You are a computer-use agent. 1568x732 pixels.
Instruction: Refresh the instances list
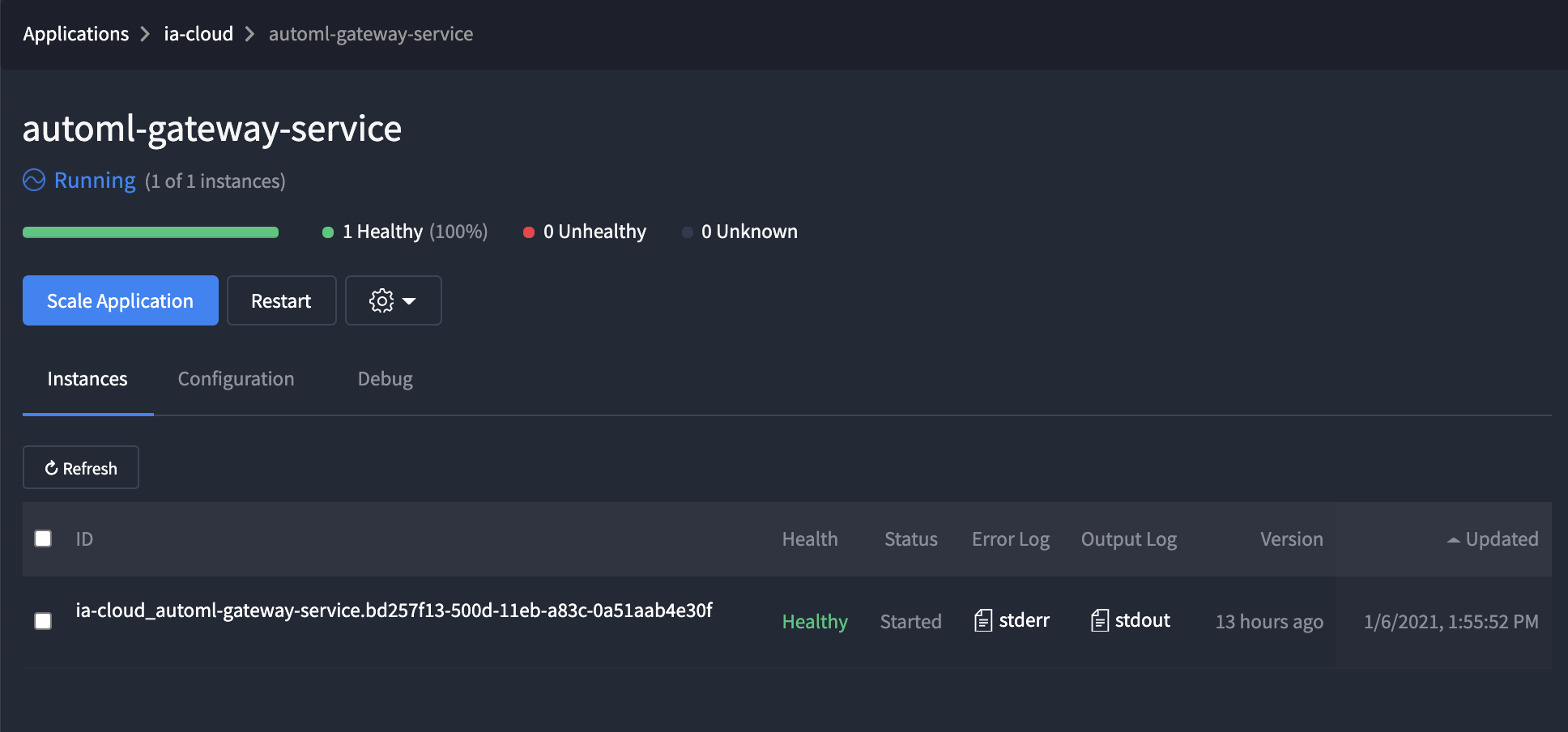[81, 467]
